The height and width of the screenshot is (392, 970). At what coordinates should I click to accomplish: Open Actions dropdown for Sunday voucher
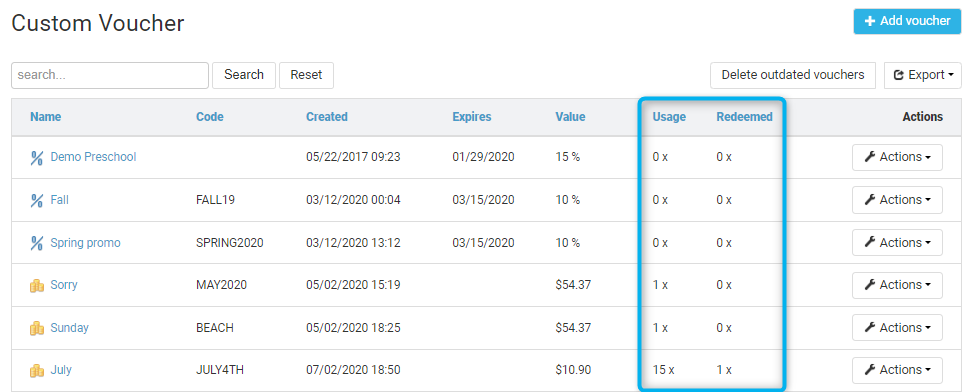point(897,328)
